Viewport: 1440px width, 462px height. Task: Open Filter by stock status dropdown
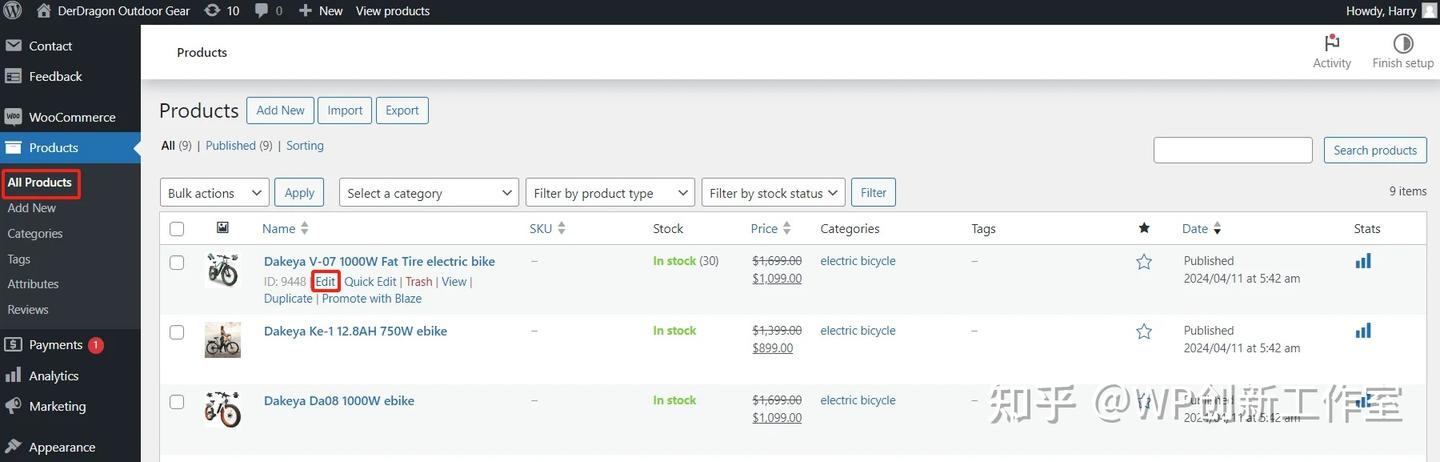tap(773, 193)
